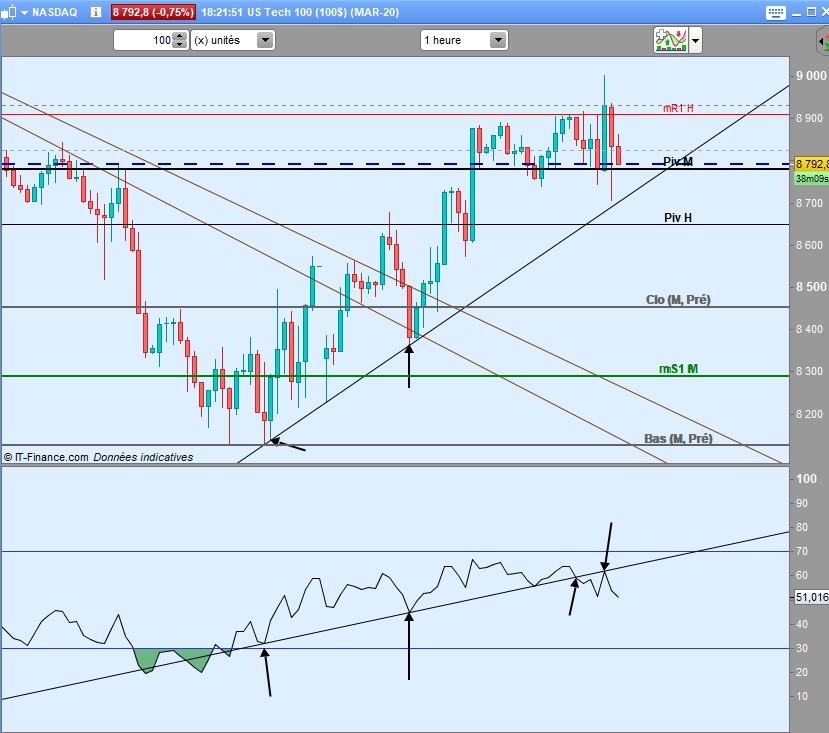
Task: Click the RSI value label 51,016
Action: [812, 597]
